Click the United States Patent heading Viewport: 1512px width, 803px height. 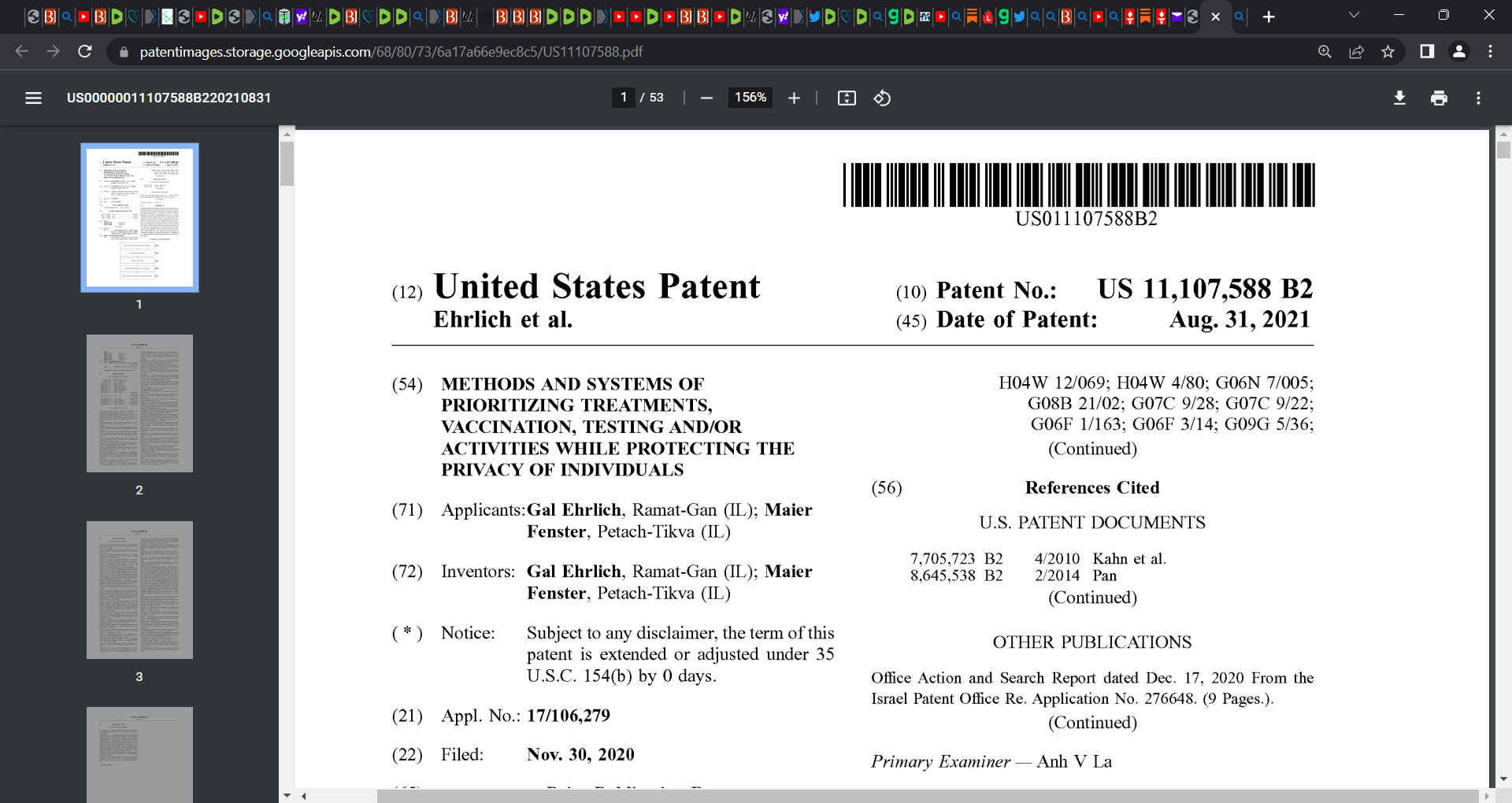[597, 287]
